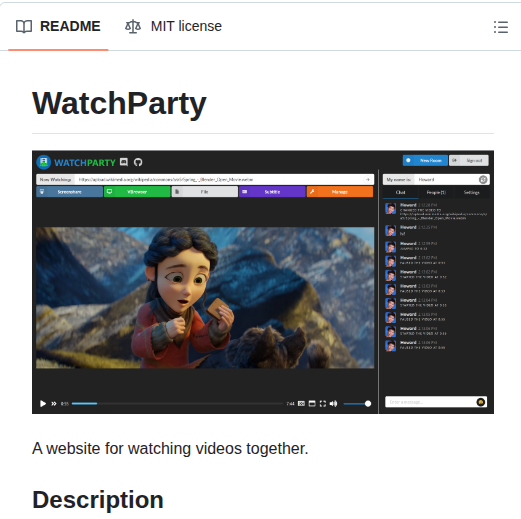
Task: Click the subtitles icon in the player controls
Action: (x=301, y=404)
